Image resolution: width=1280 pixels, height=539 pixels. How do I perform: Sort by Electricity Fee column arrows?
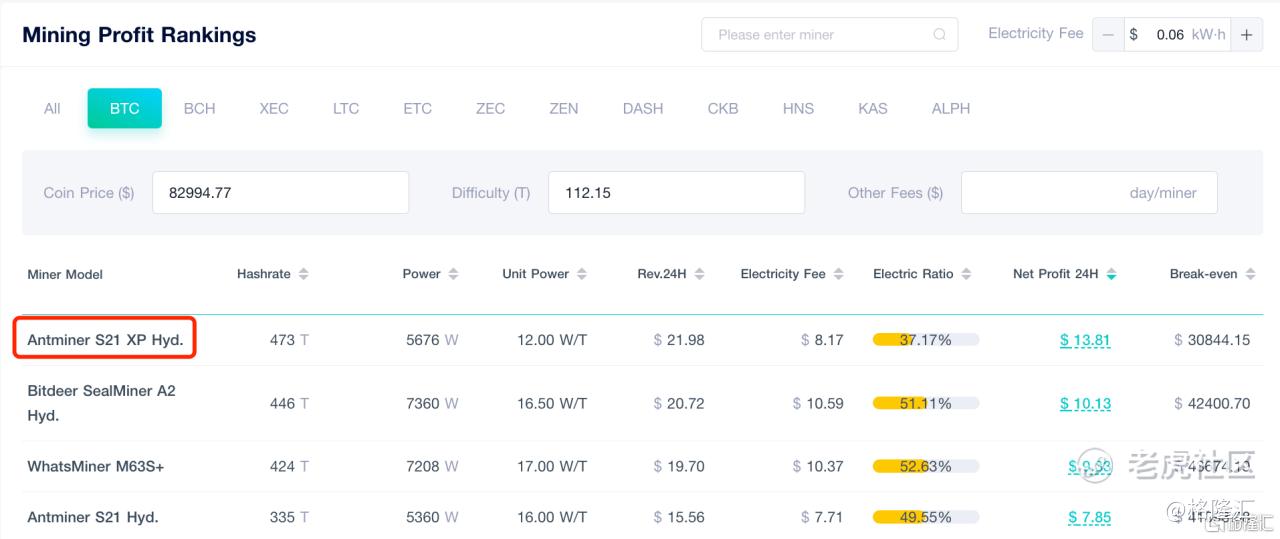(x=838, y=274)
